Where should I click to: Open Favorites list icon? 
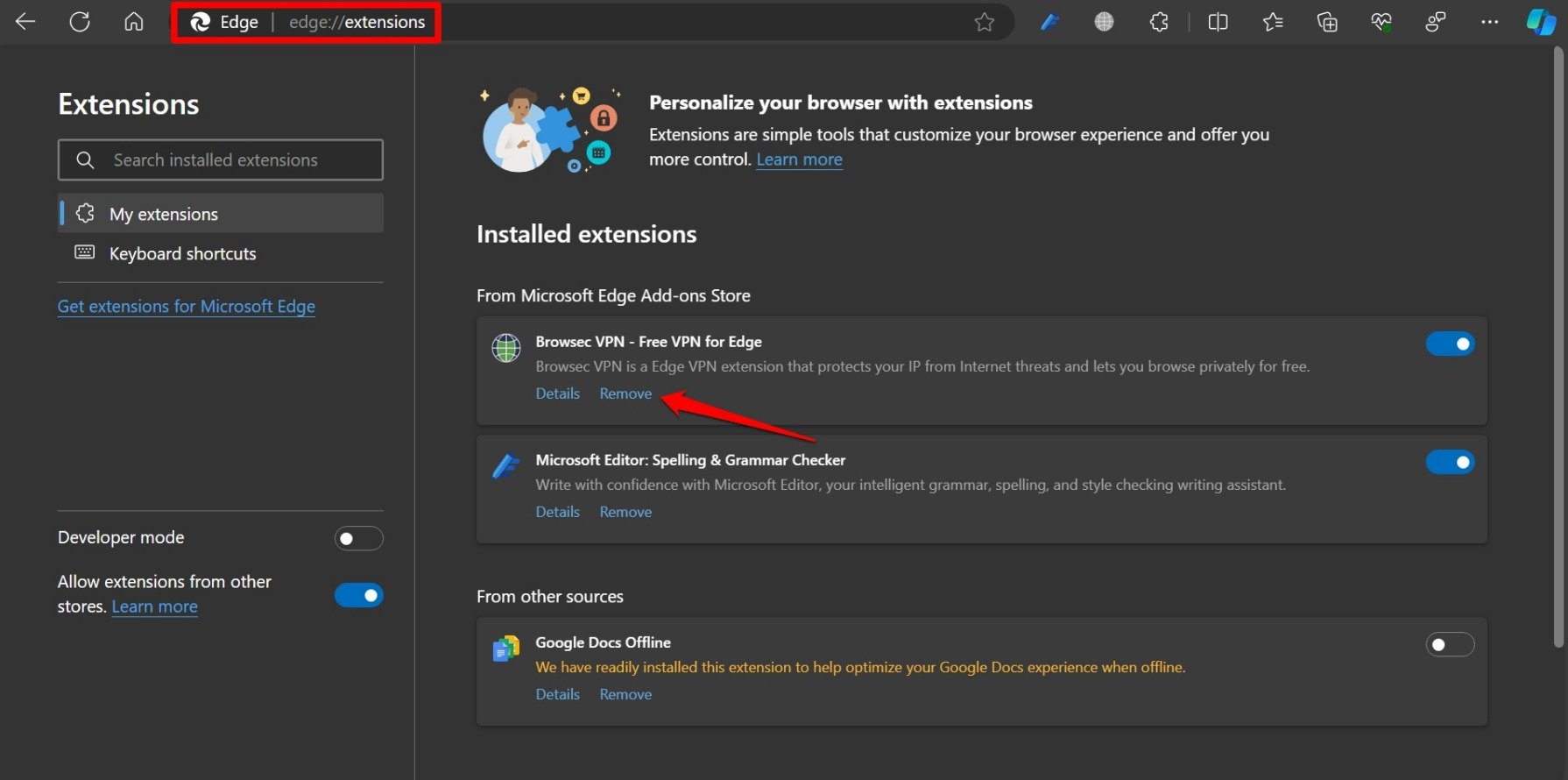coord(1273,22)
